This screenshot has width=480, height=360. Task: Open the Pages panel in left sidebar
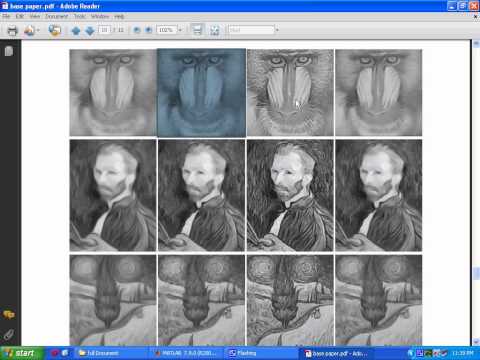(x=9, y=51)
